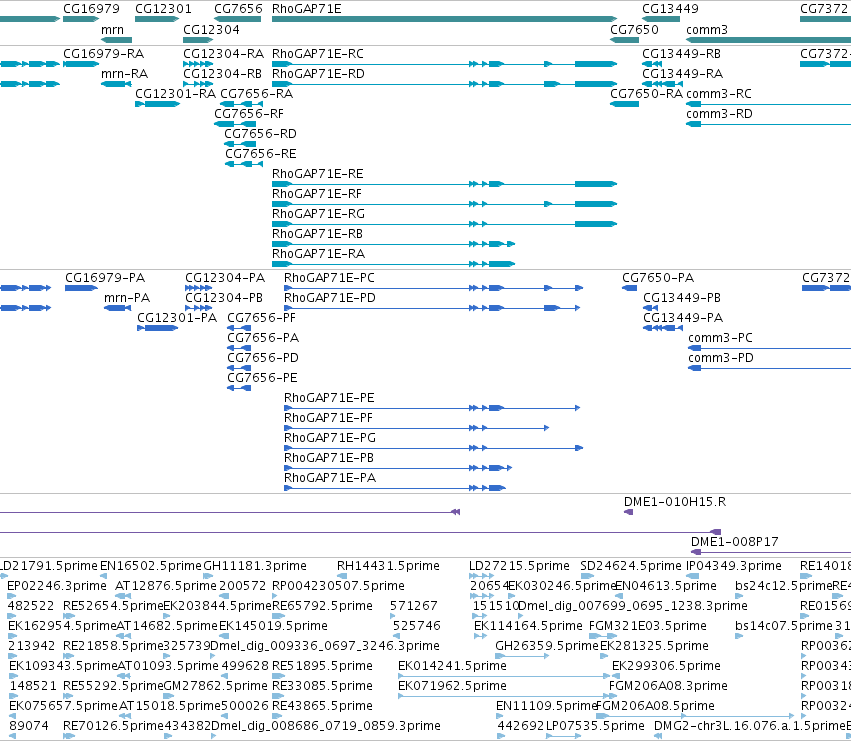This screenshot has height=741, width=851.
Task: Select transcript CG7656-RF
Action: 249,115
